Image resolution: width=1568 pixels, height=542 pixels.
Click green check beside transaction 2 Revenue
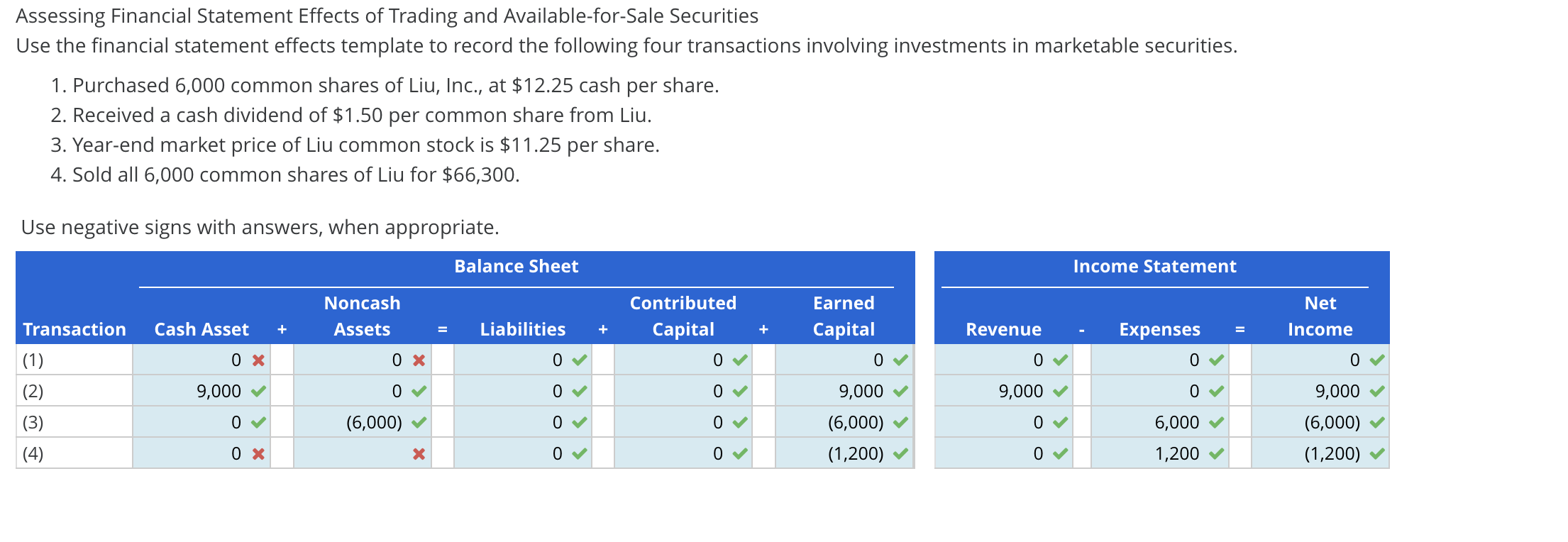coord(1061,392)
